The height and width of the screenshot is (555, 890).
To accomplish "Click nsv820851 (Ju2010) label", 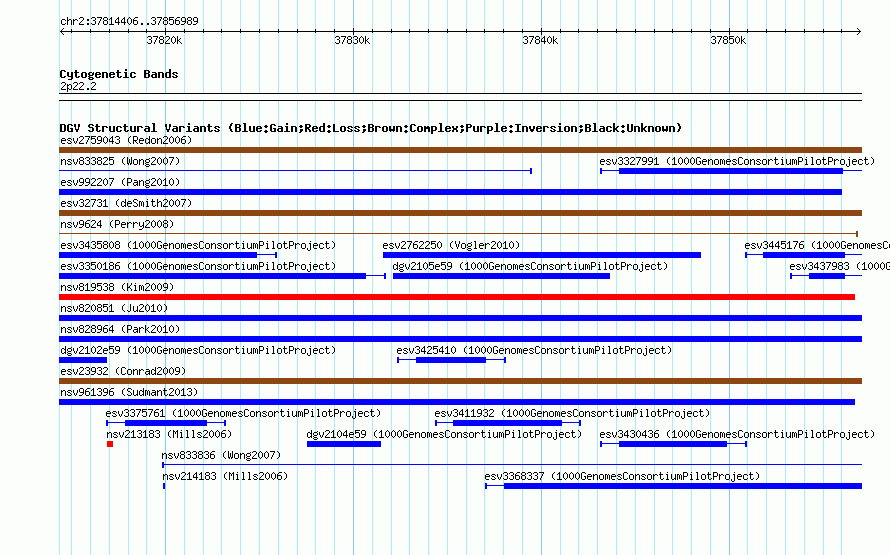I will pos(114,308).
